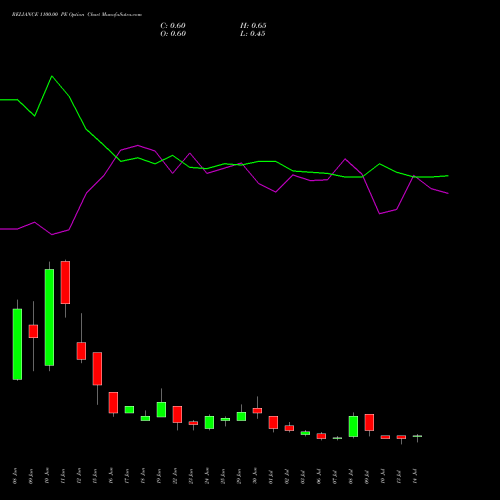500x500 pixels.
Task: Select the '22 Jun' date label
Action: tap(175, 476)
